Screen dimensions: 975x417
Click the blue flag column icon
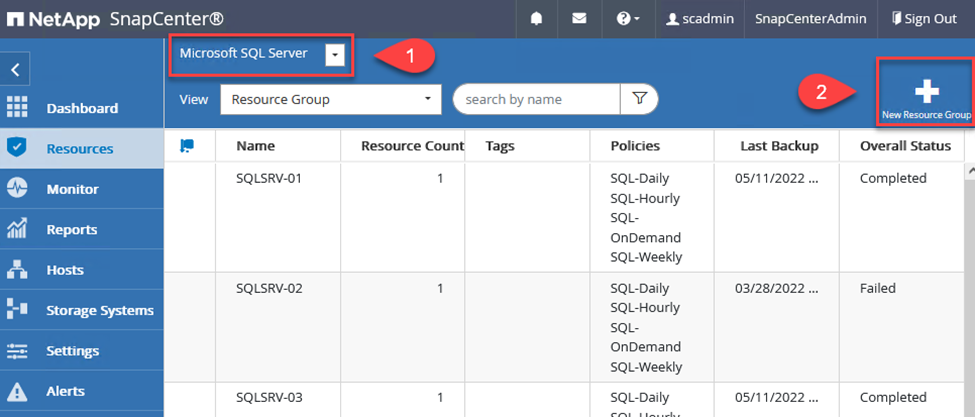186,146
